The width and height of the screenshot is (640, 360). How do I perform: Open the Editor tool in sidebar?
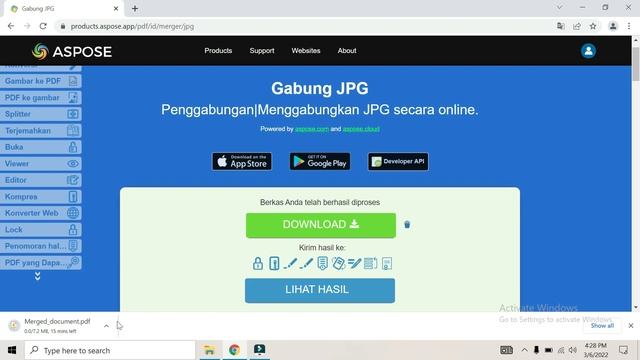point(41,180)
